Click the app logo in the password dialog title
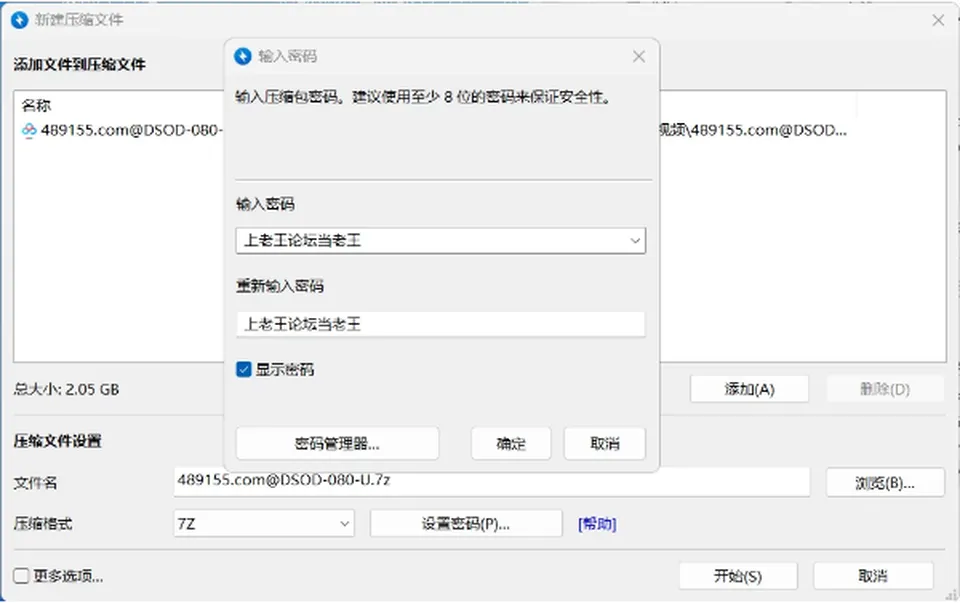The image size is (960, 603). (243, 56)
